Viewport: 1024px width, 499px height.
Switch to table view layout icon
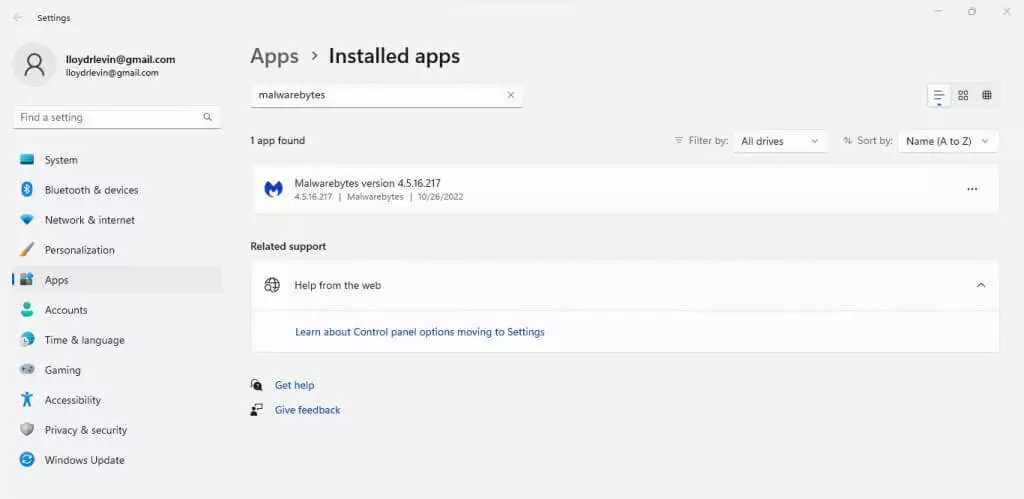(x=987, y=95)
